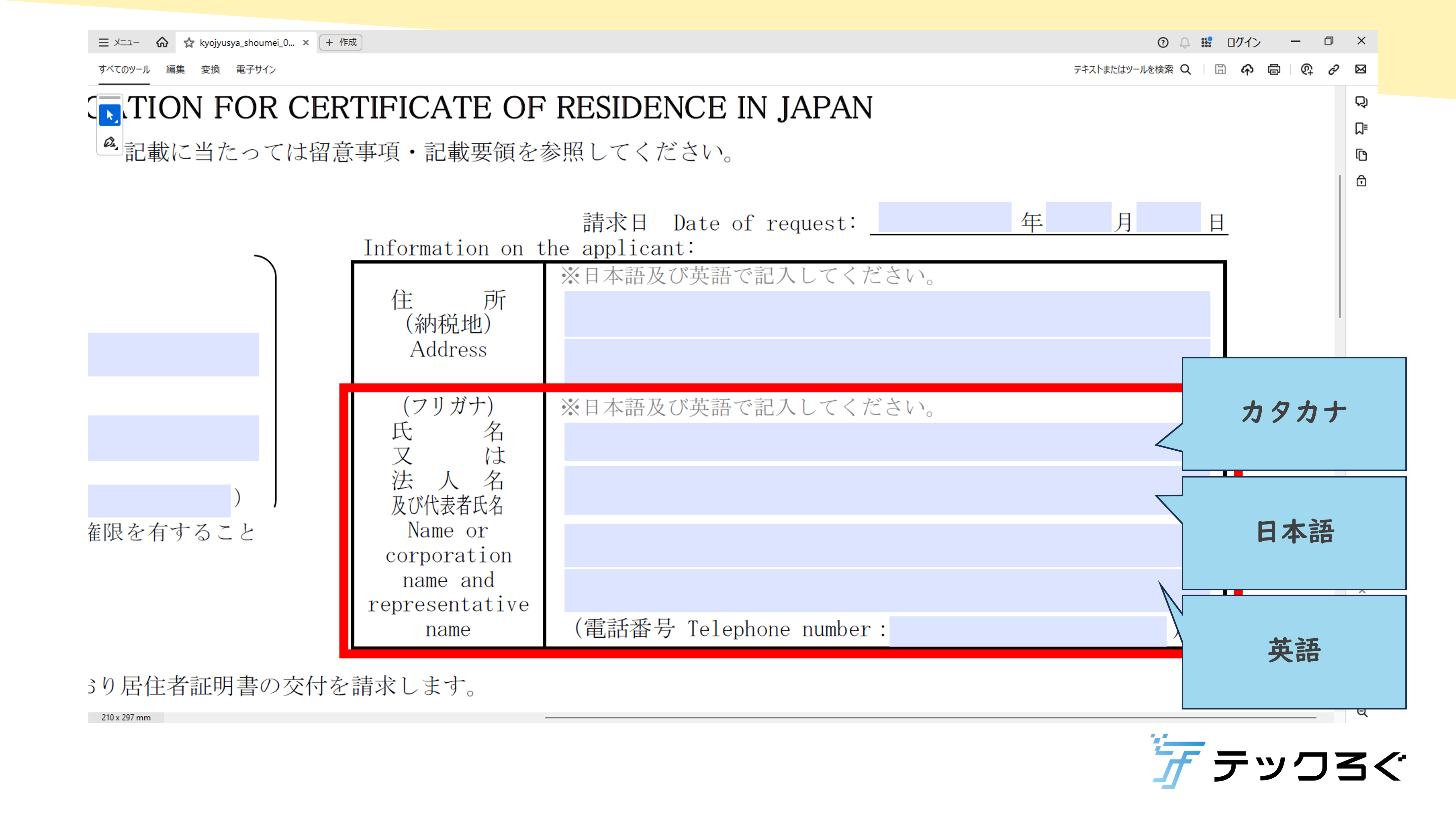Close the kyojyusya_shoumei document tab
The width and height of the screenshot is (1456, 819).
[306, 42]
